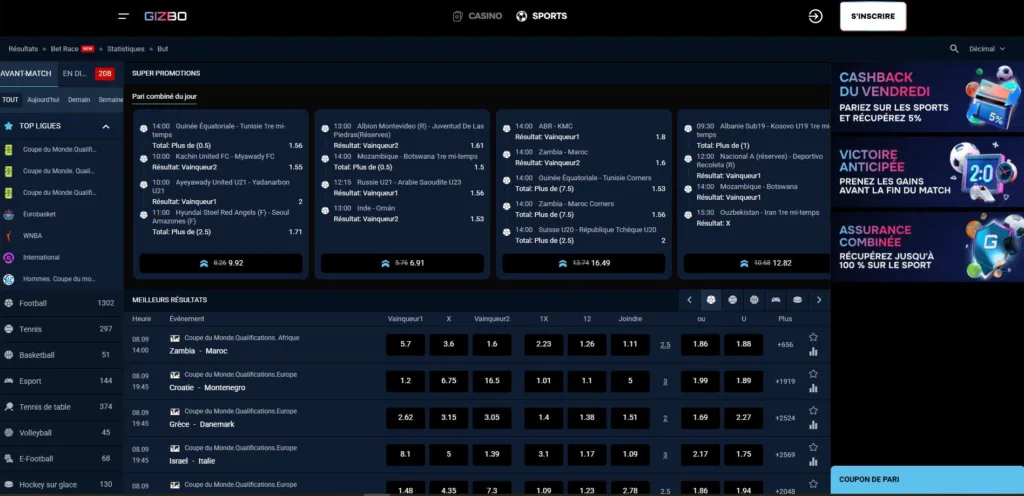Viewport: 1024px width, 496px height.
Task: Switch to the Casino tab
Action: [x=476, y=16]
